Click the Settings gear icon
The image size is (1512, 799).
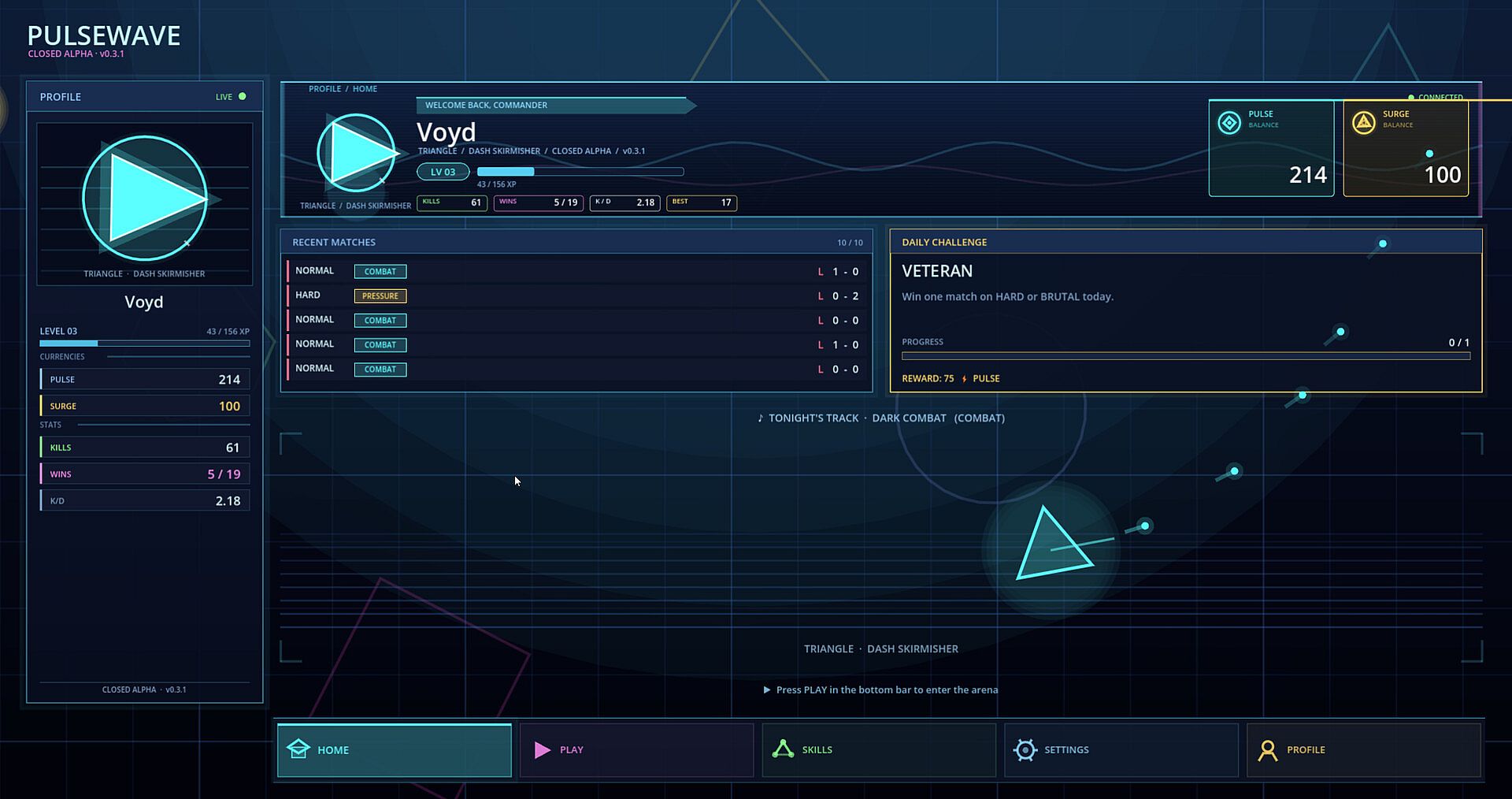[1025, 749]
